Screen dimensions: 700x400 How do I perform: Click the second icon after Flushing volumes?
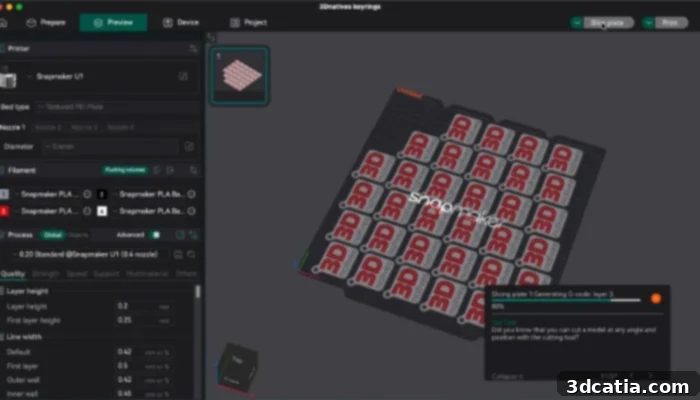pyautogui.click(x=170, y=170)
